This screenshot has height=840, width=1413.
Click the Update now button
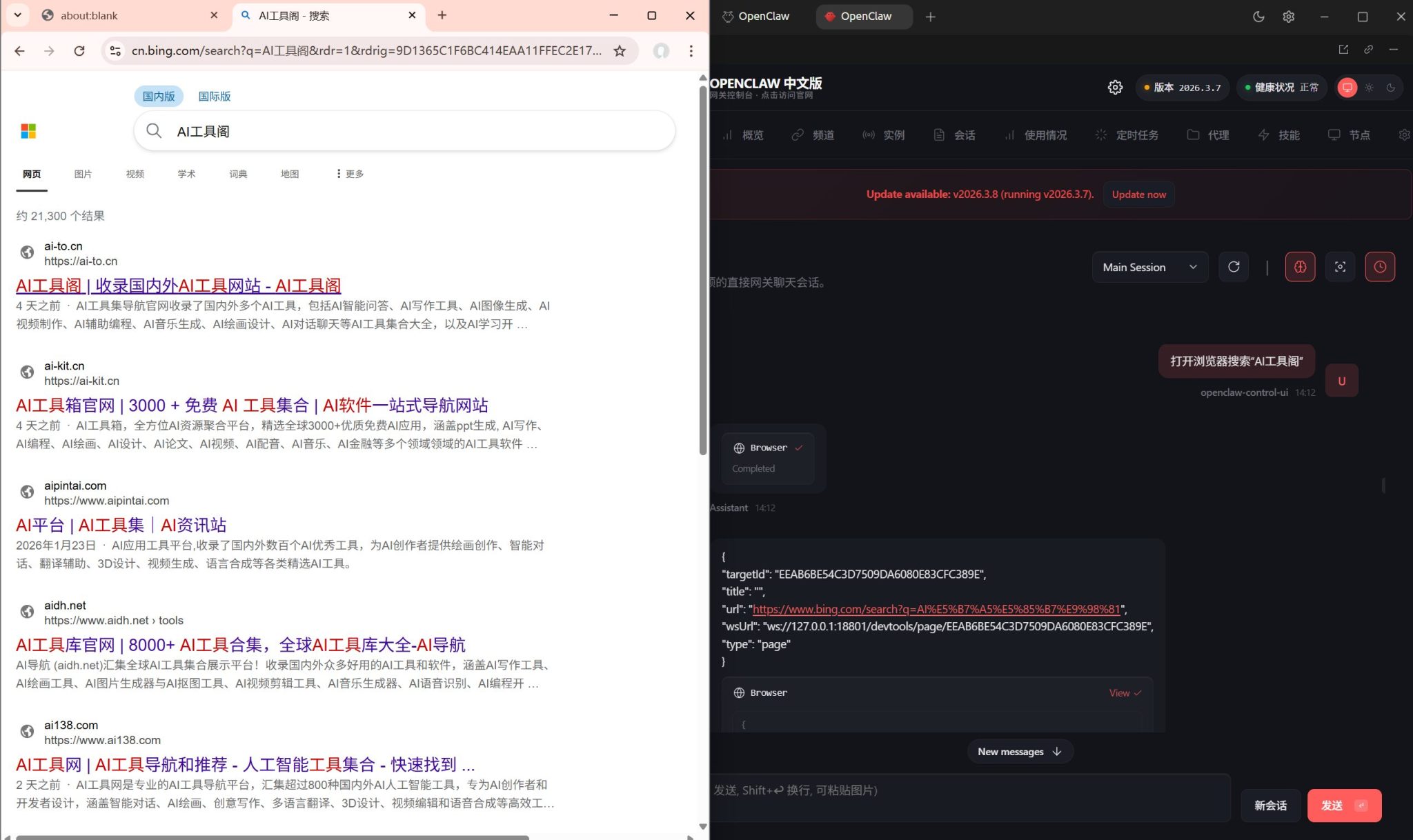tap(1137, 194)
